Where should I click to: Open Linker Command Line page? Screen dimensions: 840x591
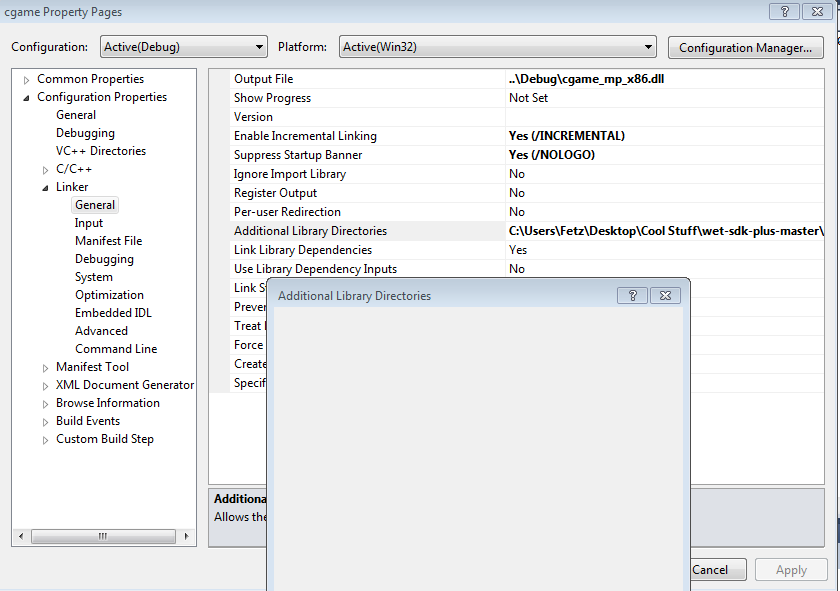[x=116, y=349]
